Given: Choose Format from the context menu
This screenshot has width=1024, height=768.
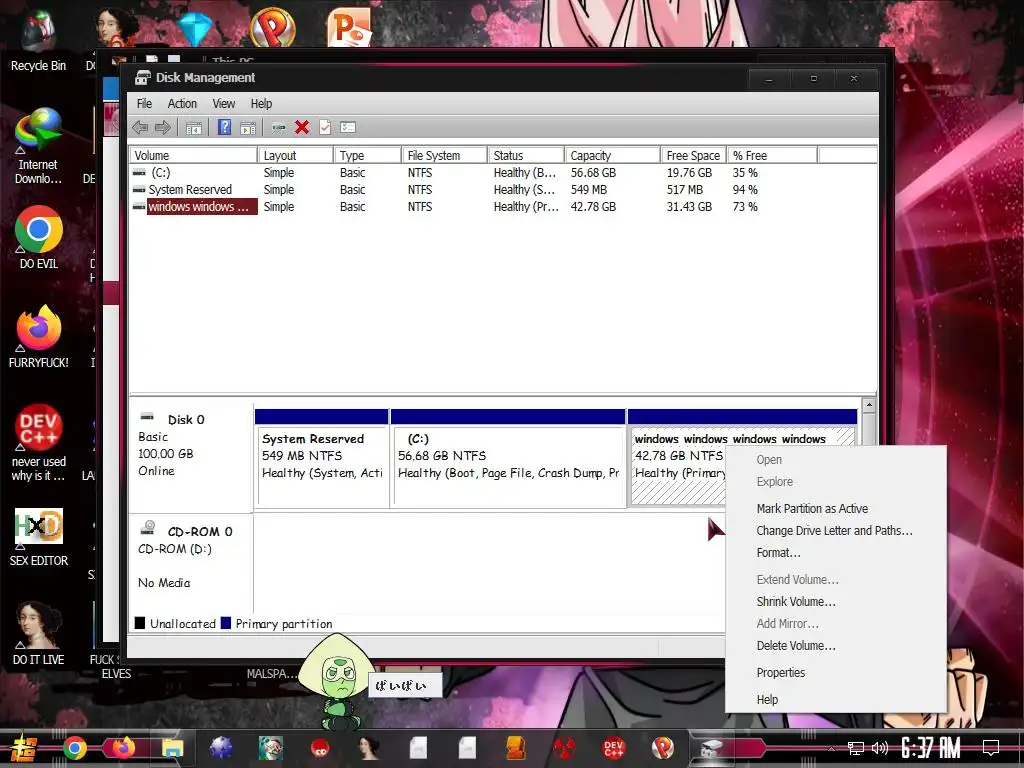Looking at the screenshot, I should pyautogui.click(x=778, y=552).
